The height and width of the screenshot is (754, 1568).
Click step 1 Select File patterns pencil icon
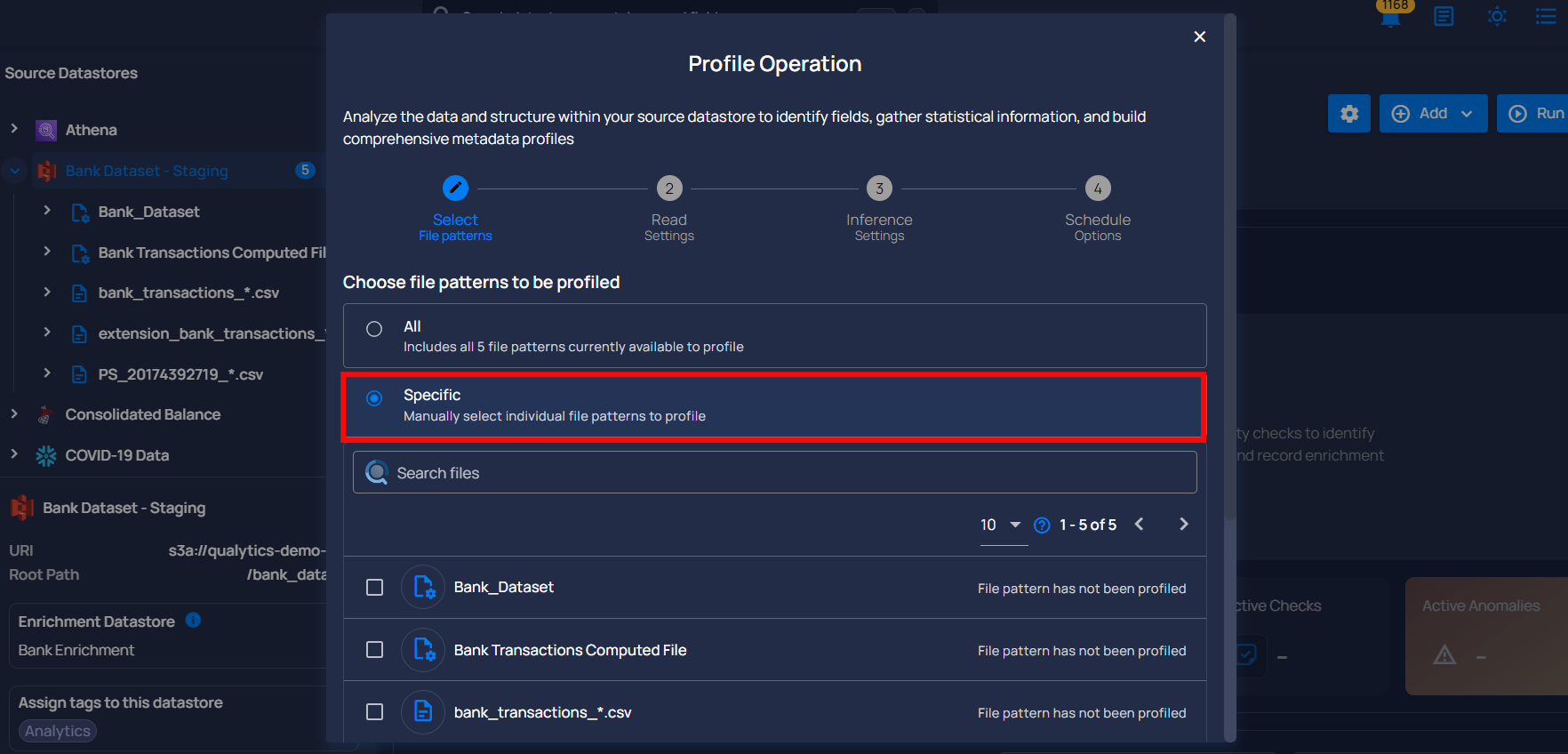tap(455, 188)
